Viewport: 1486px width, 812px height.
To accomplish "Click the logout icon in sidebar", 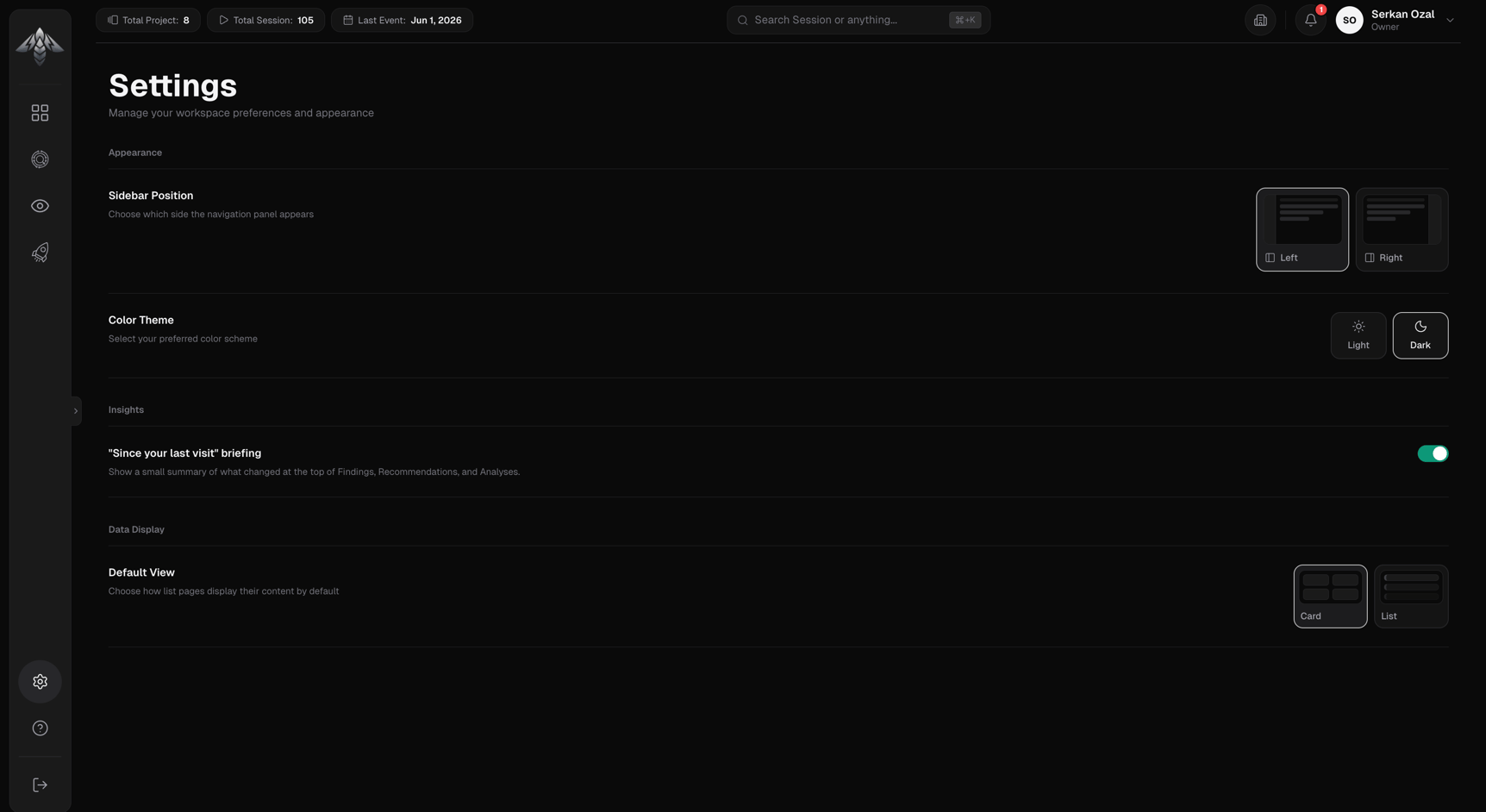I will (x=40, y=785).
